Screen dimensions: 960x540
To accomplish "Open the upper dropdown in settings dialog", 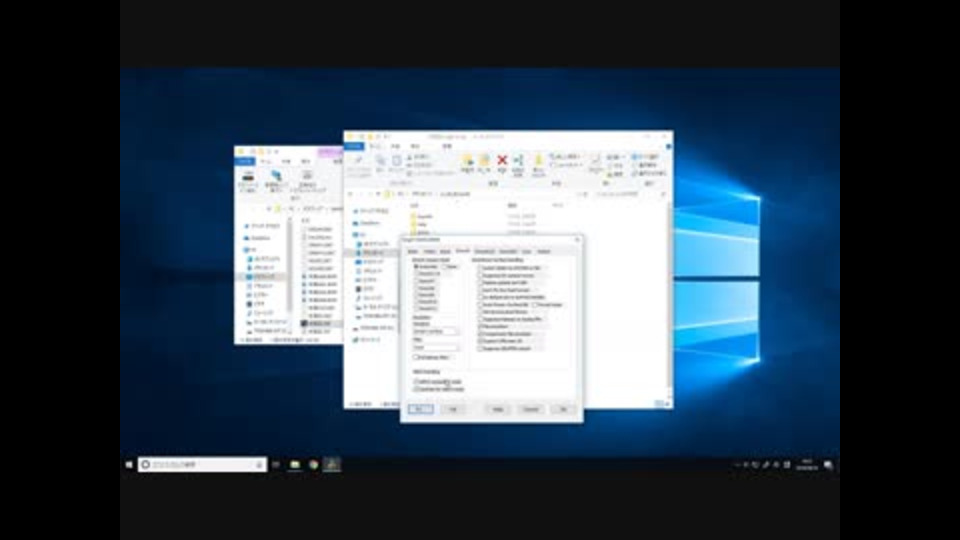I will click(x=435, y=331).
